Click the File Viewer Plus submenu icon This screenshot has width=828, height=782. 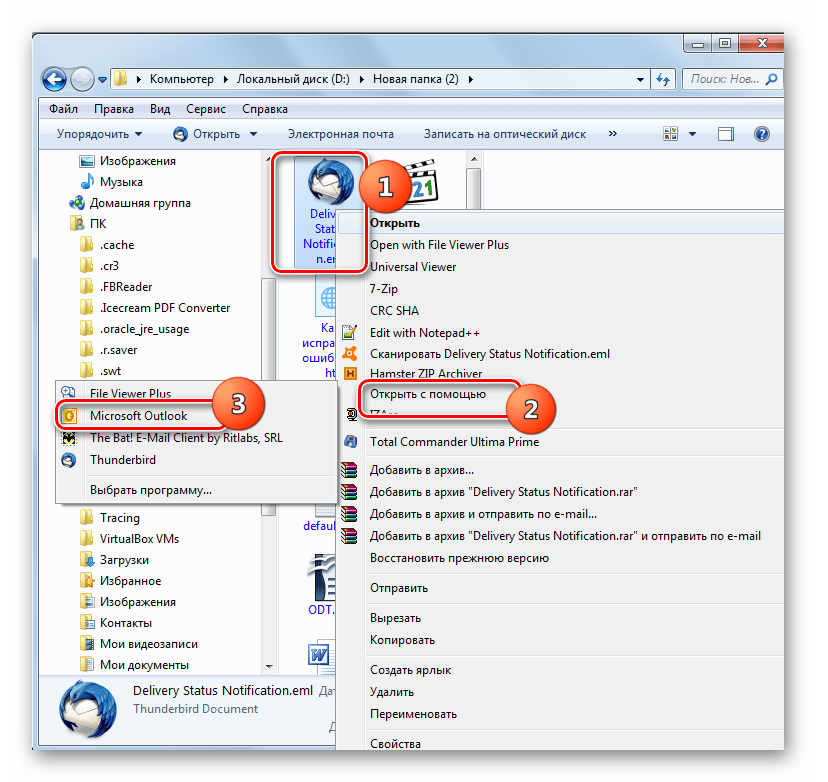(x=69, y=392)
